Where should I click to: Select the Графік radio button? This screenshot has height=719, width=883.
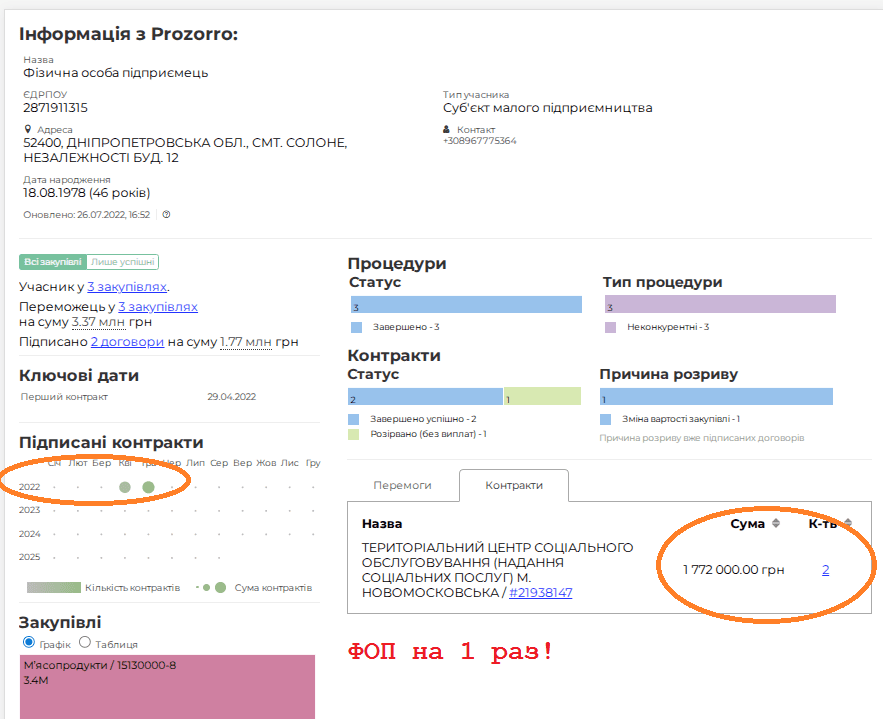[x=28, y=643]
